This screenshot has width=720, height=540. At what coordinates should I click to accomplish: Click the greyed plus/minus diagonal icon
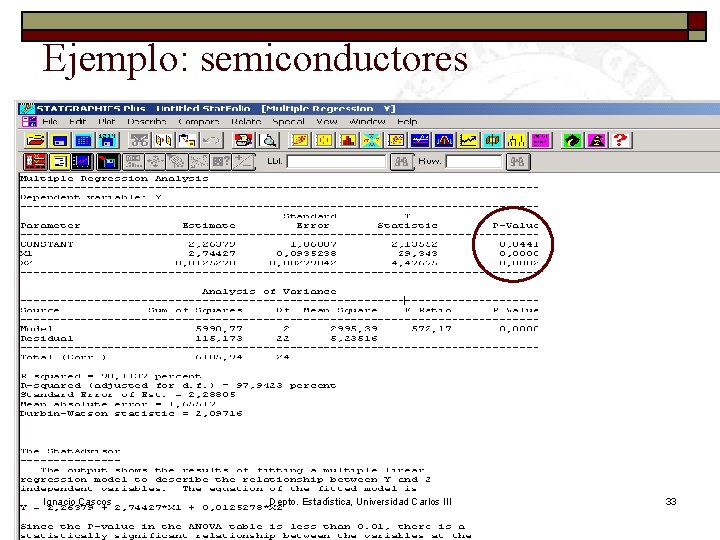(243, 162)
